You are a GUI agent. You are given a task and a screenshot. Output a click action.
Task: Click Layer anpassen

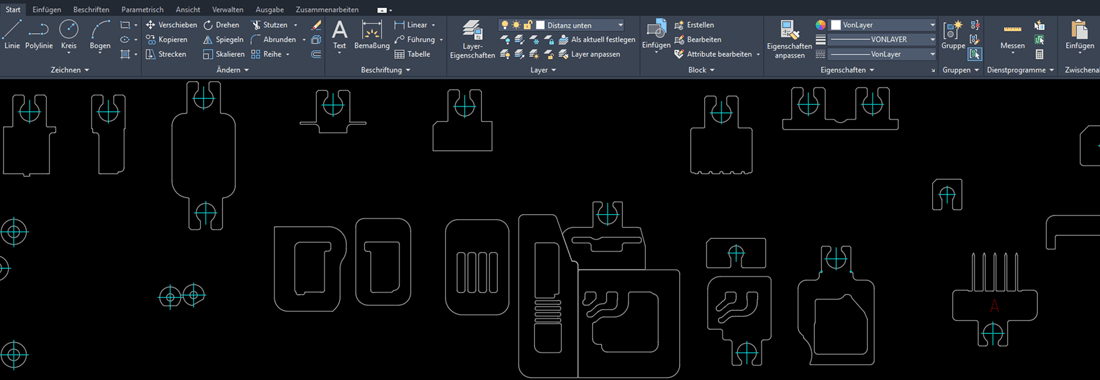[x=589, y=54]
